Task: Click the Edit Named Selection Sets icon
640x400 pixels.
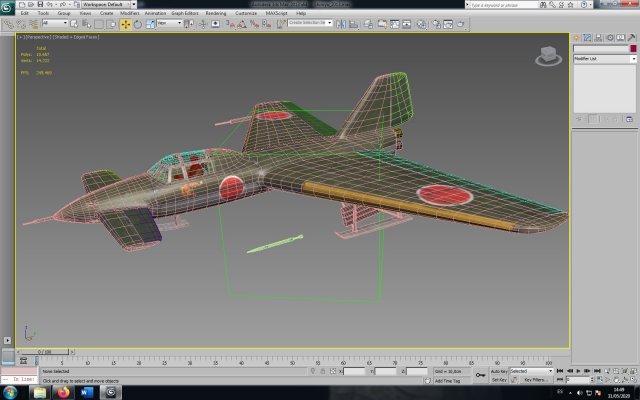Action: [x=281, y=24]
